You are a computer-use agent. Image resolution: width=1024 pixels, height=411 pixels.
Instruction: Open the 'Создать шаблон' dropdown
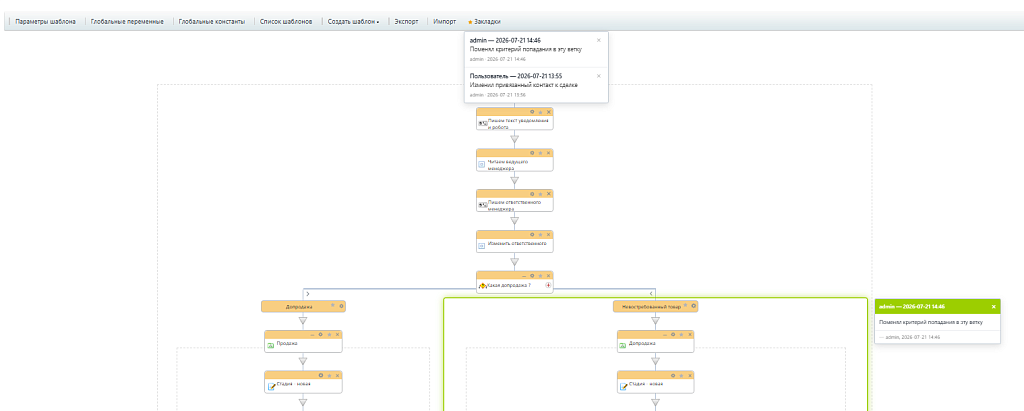[353, 22]
